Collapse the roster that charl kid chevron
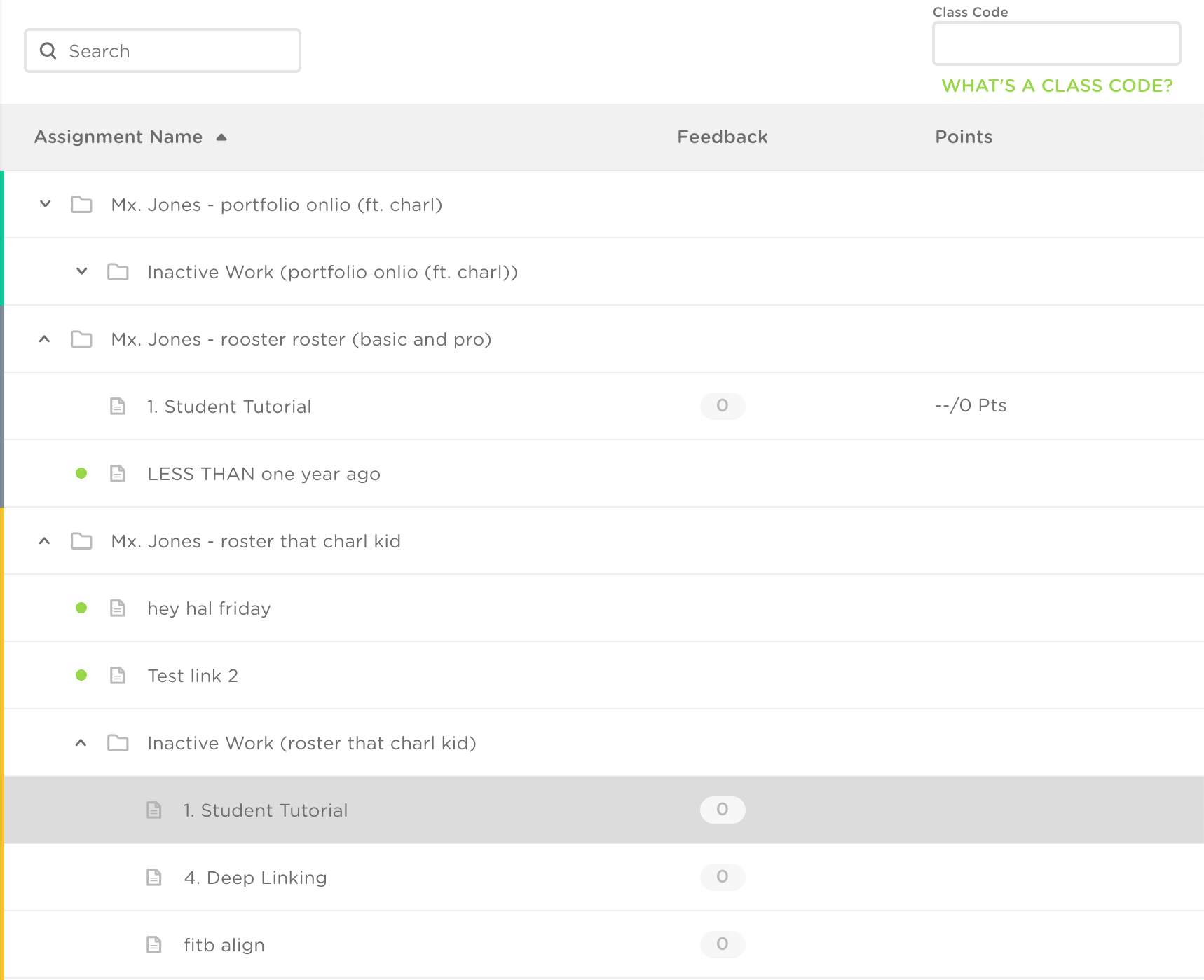1204x980 pixels. pos(45,541)
